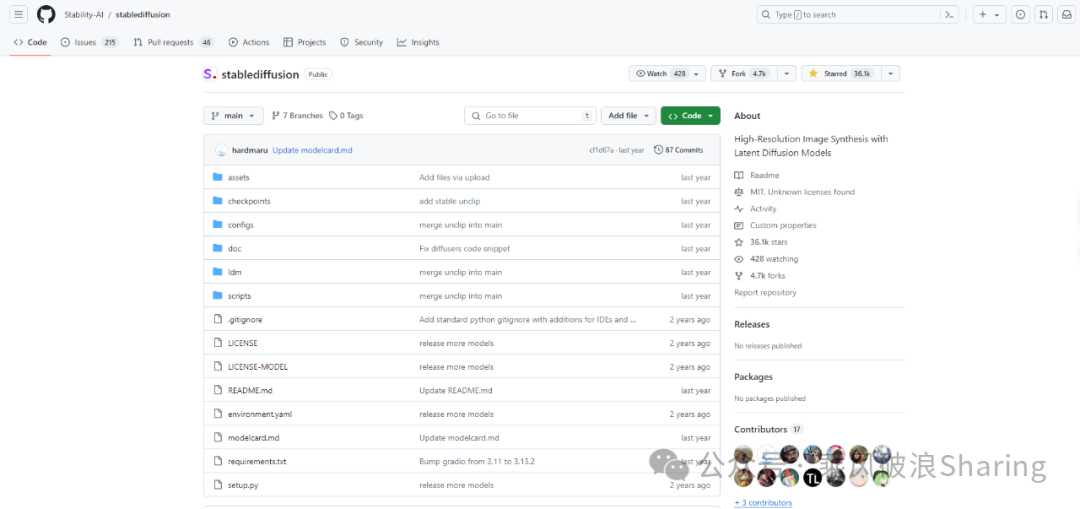Click the Stability-AI breadcrumb link

83,14
